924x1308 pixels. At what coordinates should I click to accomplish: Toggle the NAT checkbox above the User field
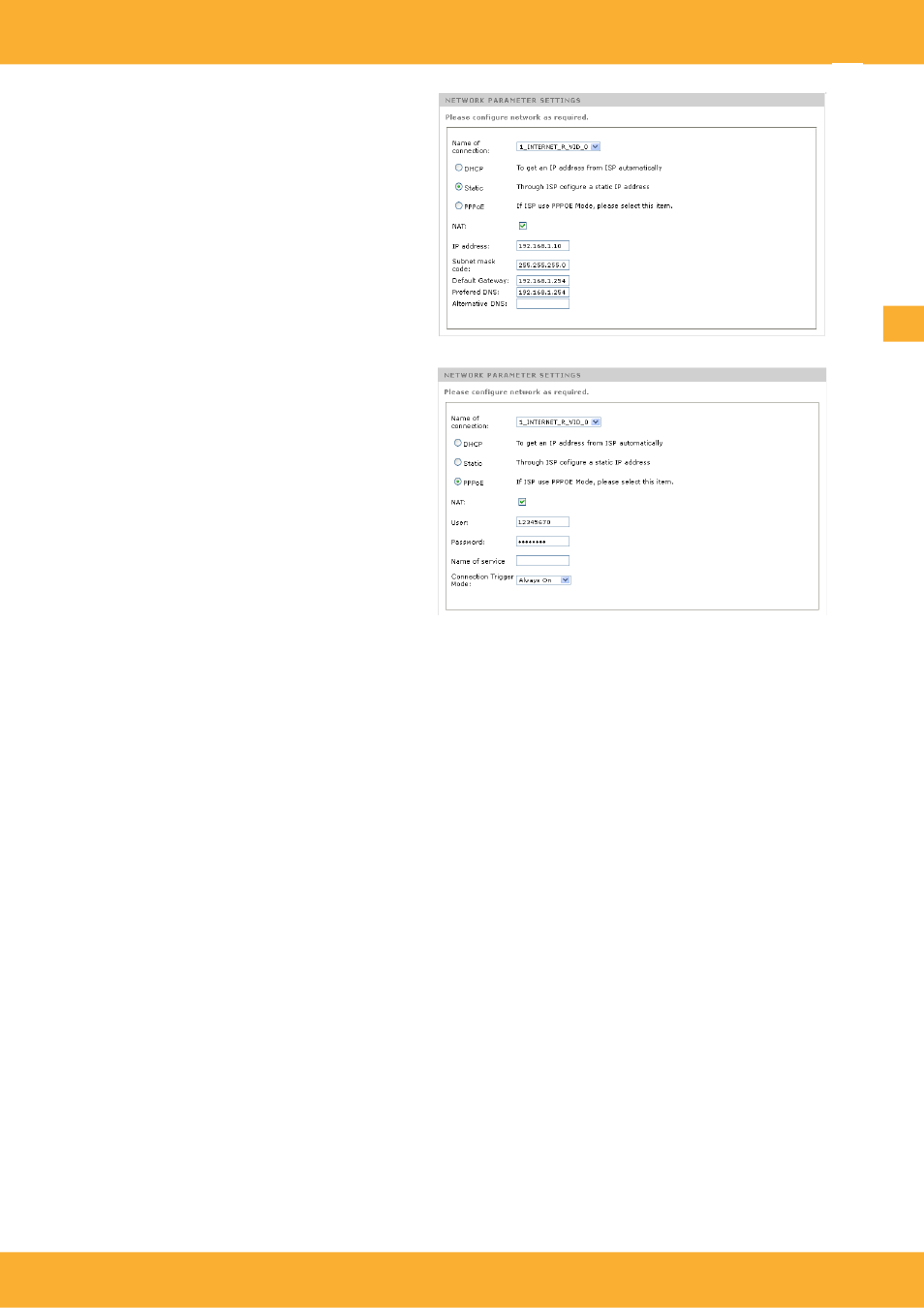click(x=522, y=502)
